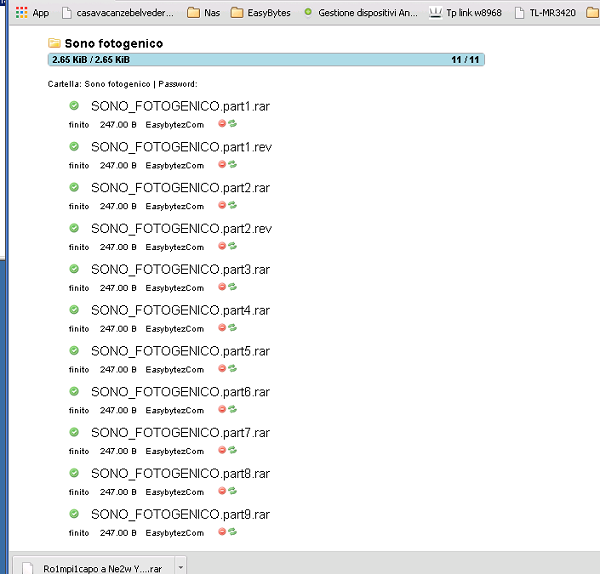600x574 pixels.
Task: Open the EasyBytes bookmark folder
Action: [260, 13]
